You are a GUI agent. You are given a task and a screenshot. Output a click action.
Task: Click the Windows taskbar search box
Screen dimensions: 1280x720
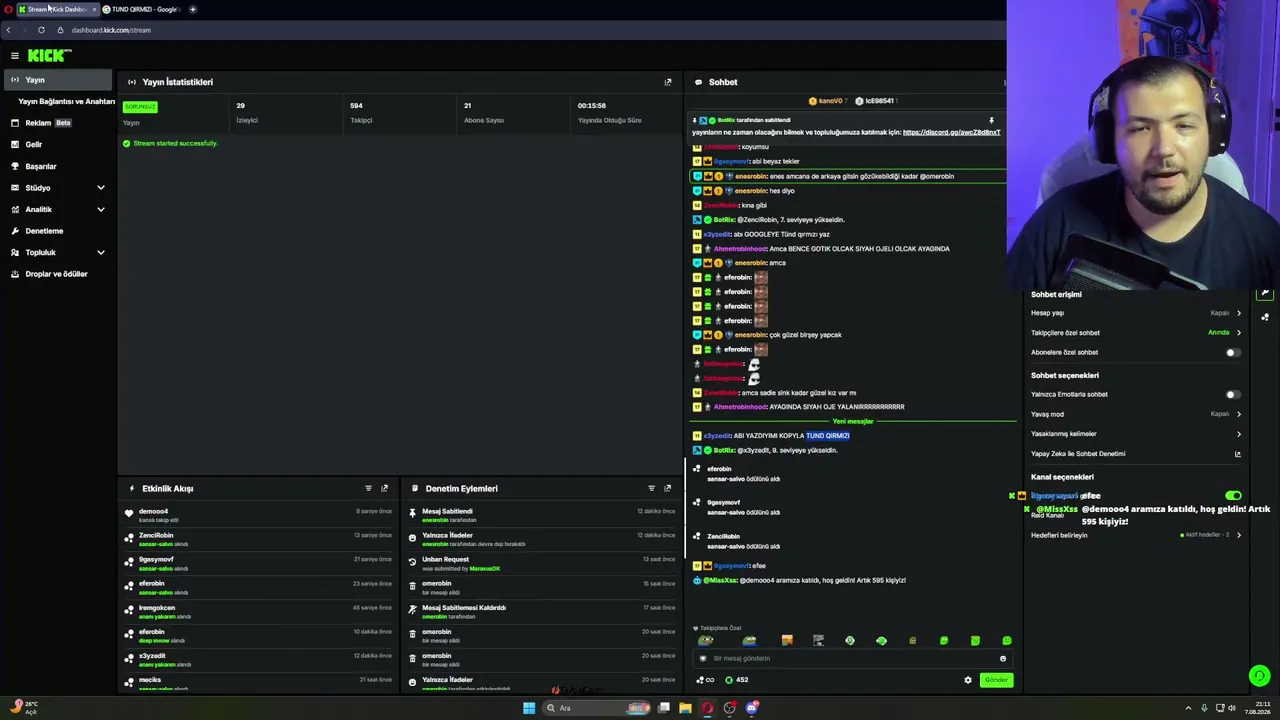click(597, 708)
